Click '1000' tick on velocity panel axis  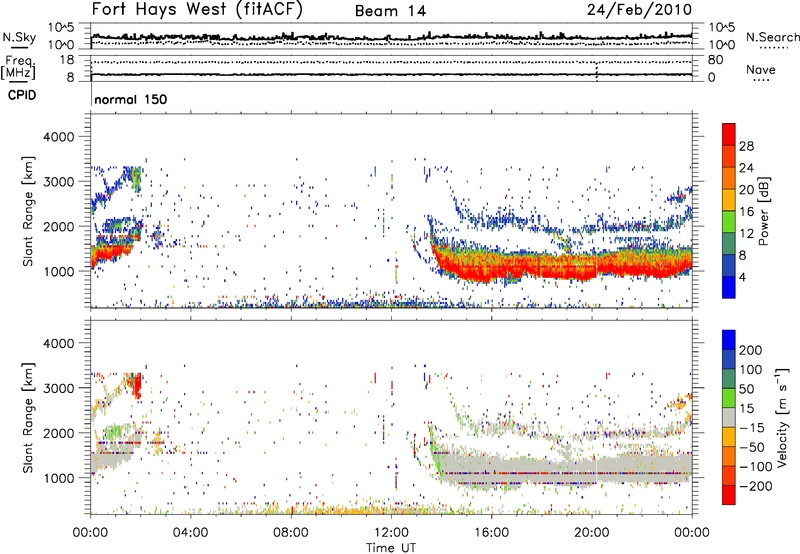pyautogui.click(x=58, y=478)
